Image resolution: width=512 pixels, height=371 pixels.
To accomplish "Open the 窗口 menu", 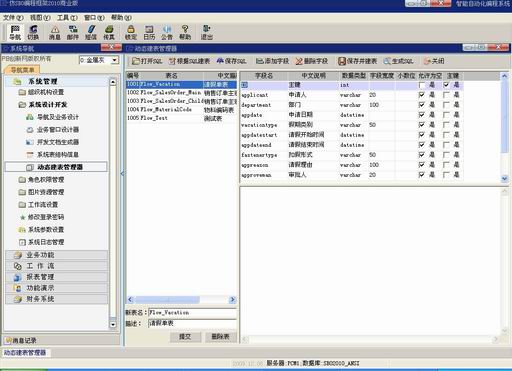I will click(94, 17).
